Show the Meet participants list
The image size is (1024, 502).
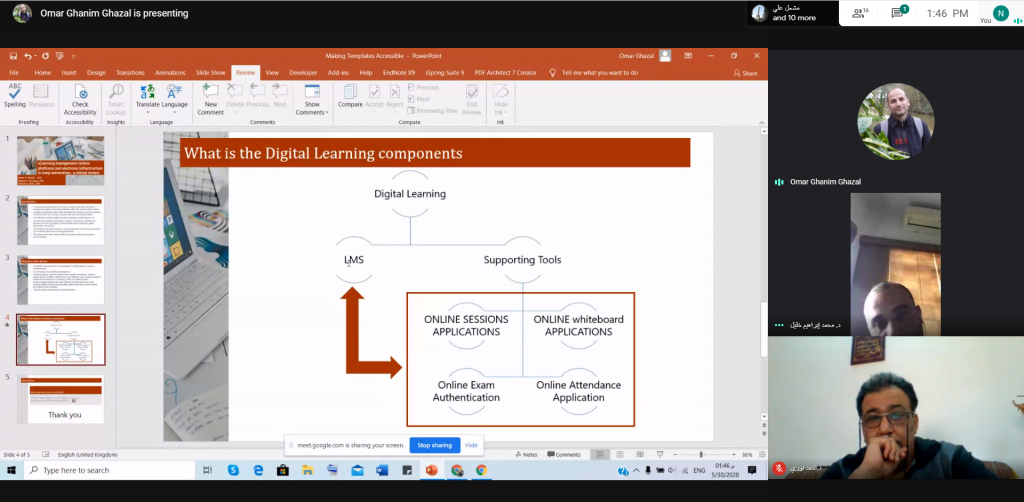[x=858, y=13]
